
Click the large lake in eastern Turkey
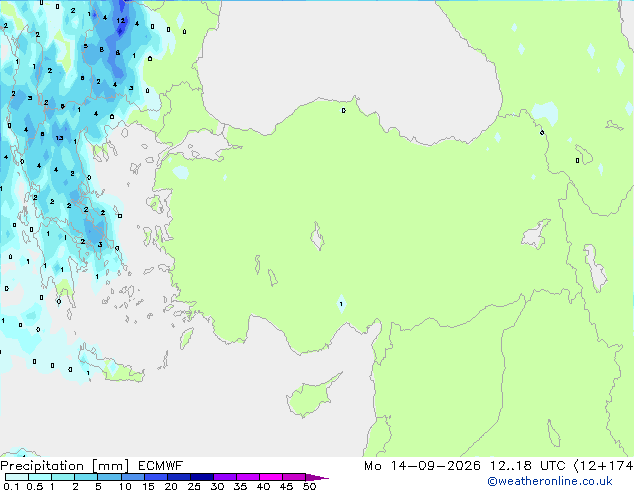(536, 234)
